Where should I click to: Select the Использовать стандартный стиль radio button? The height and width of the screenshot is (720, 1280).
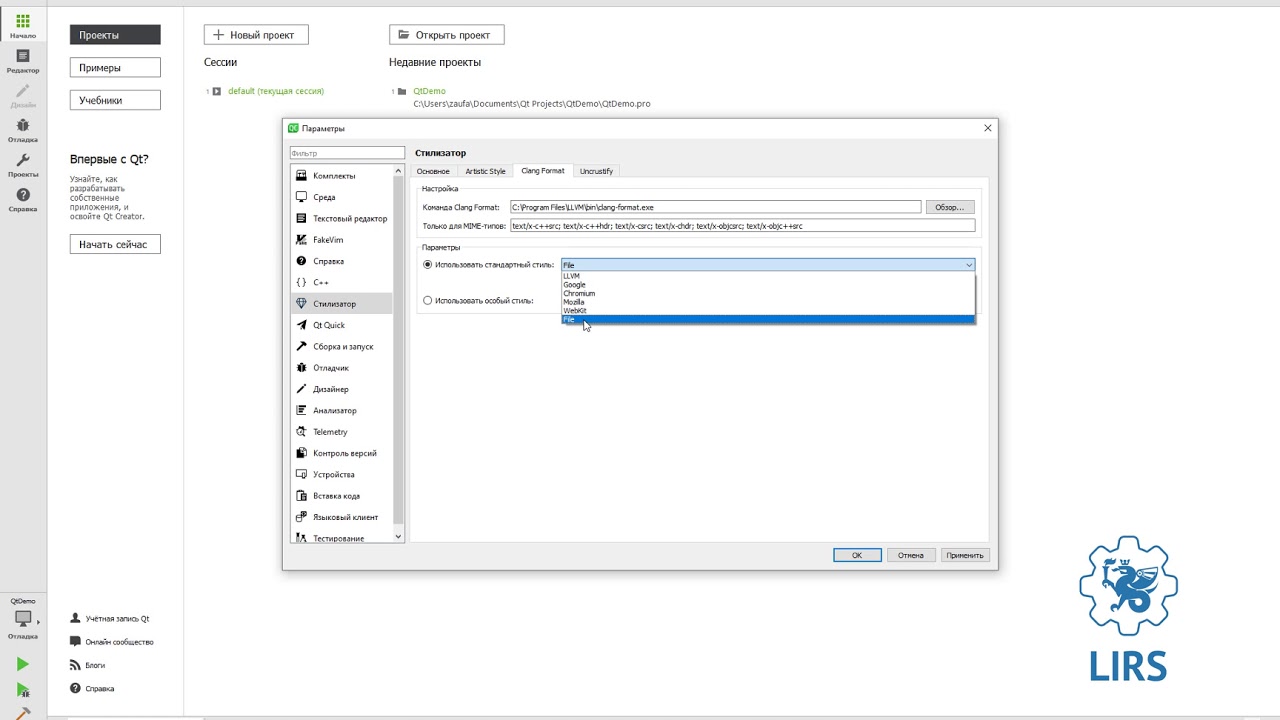[x=428, y=265]
